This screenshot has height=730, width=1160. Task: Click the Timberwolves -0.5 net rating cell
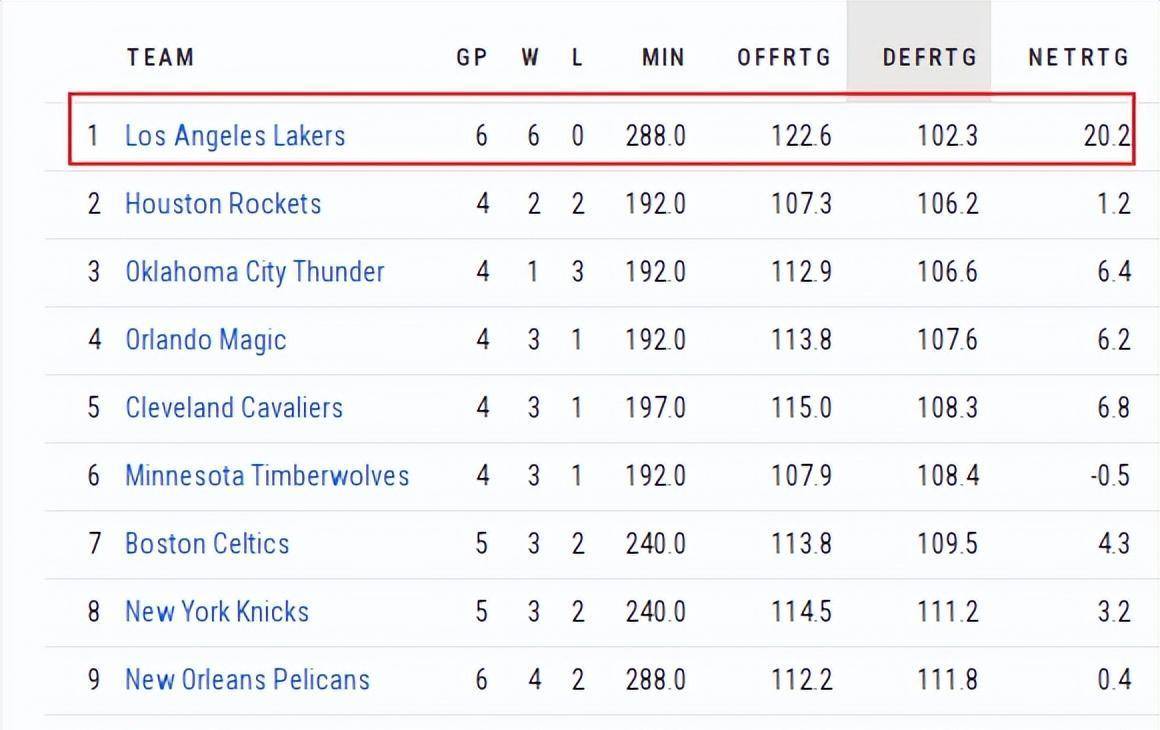coord(1110,476)
